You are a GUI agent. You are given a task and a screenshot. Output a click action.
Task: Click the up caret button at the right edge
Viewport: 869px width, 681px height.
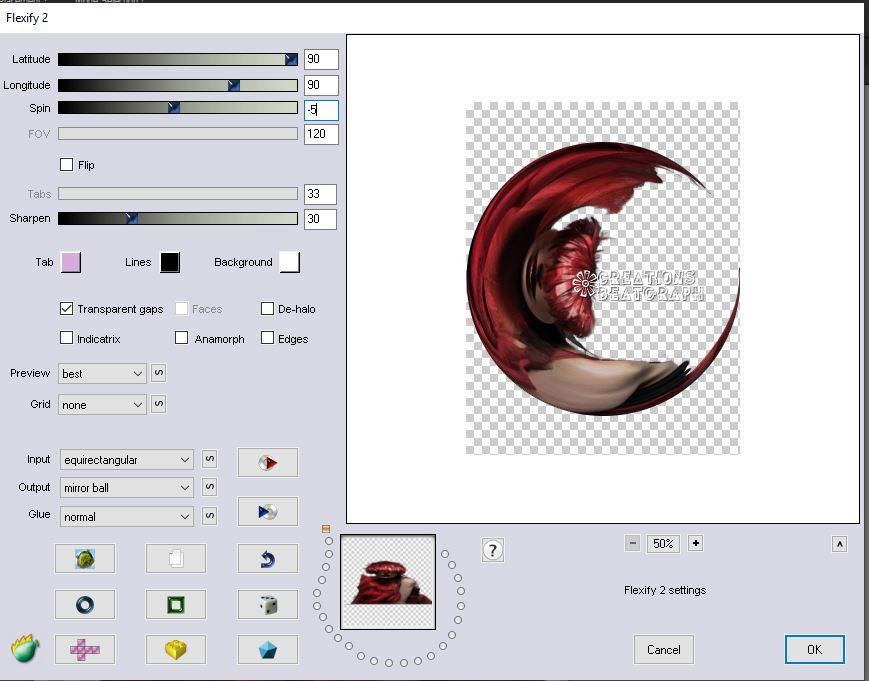(x=839, y=544)
